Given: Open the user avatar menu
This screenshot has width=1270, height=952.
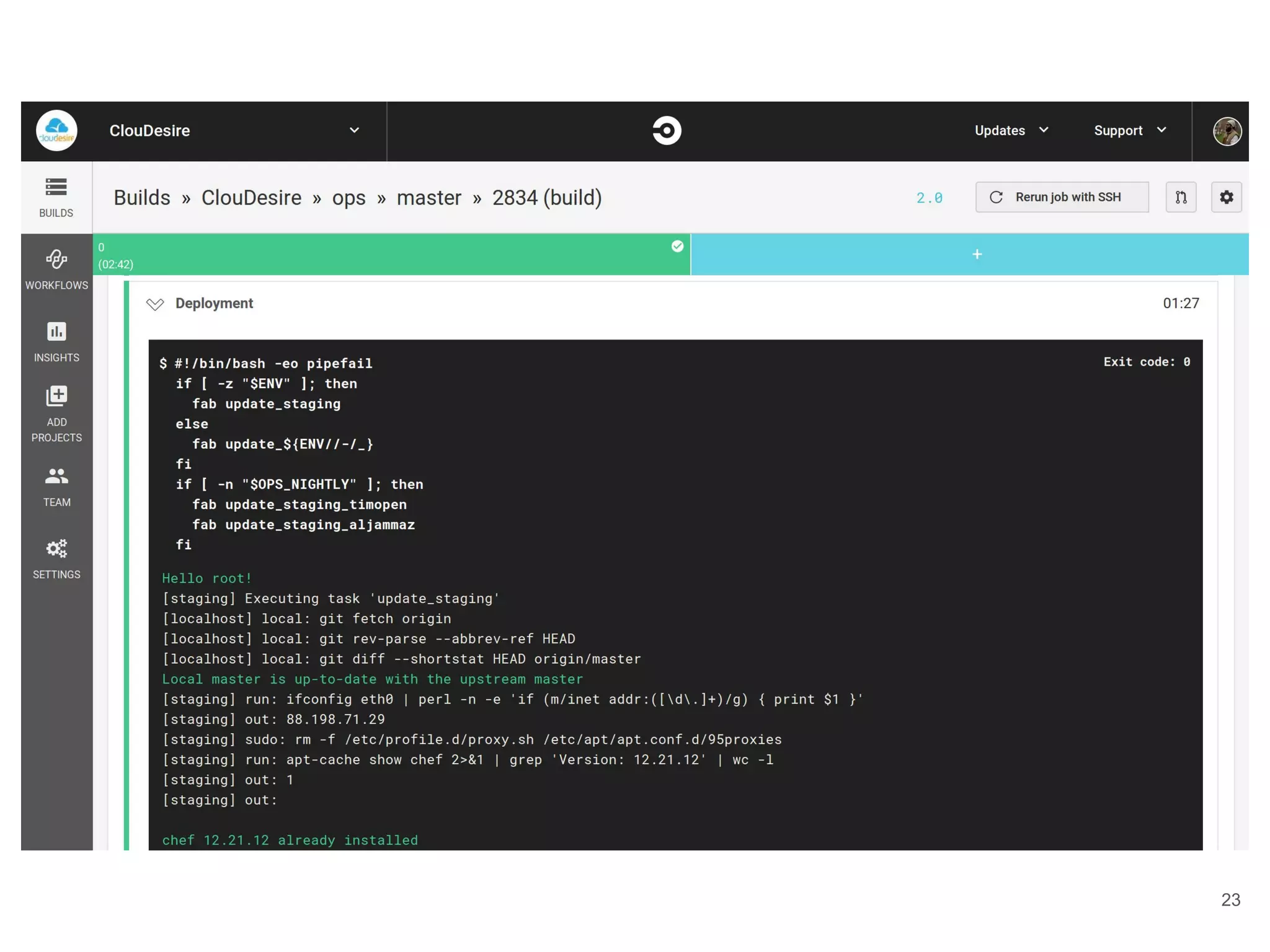Looking at the screenshot, I should pos(1226,131).
